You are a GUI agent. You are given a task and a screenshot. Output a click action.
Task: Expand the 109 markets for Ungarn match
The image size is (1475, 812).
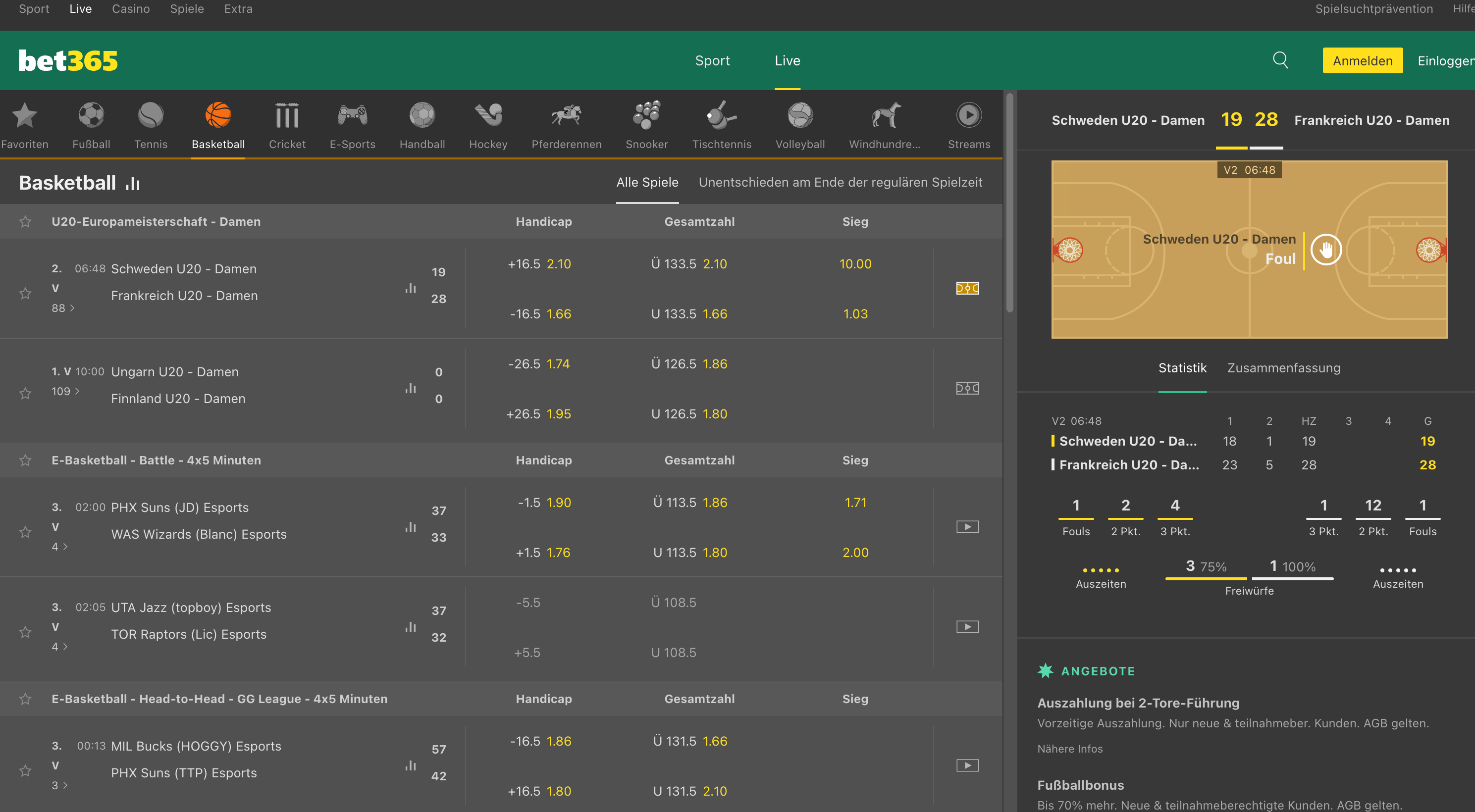(64, 392)
